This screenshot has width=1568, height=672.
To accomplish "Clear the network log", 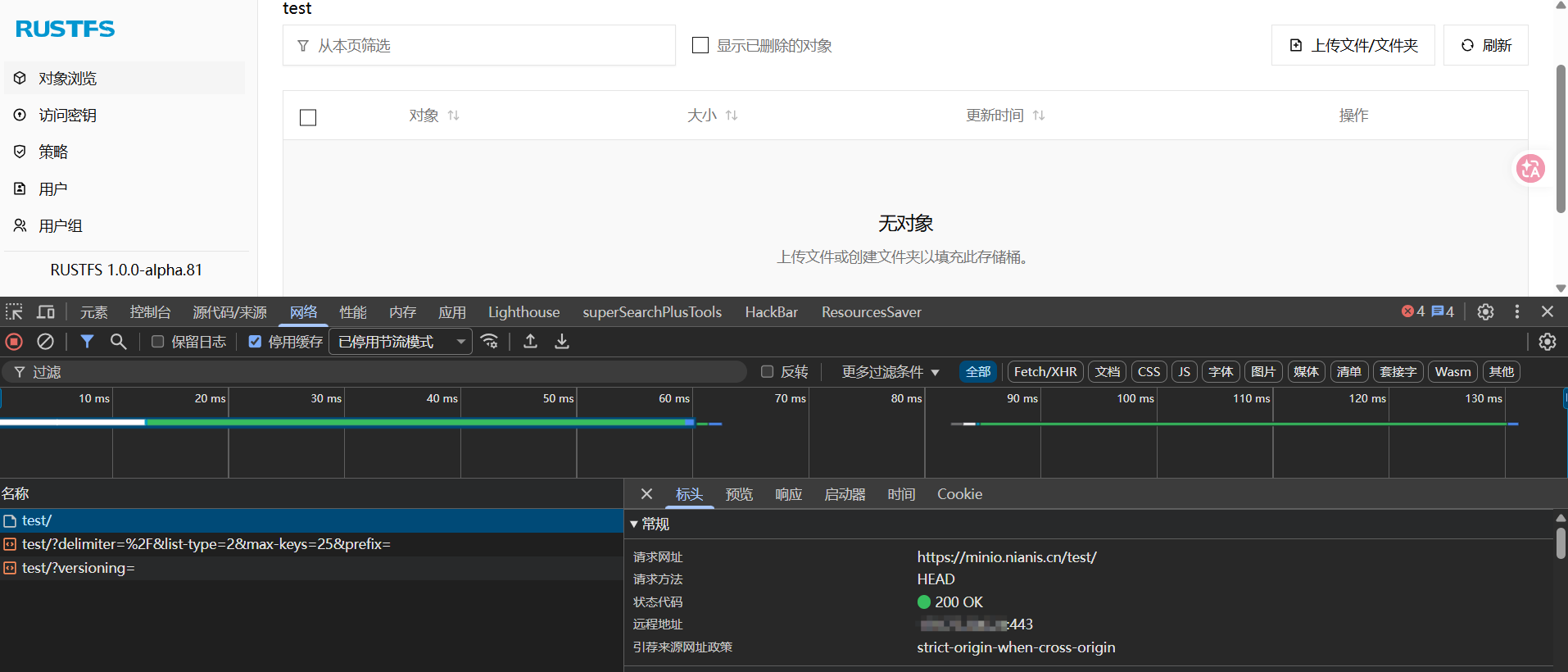I will [x=46, y=342].
